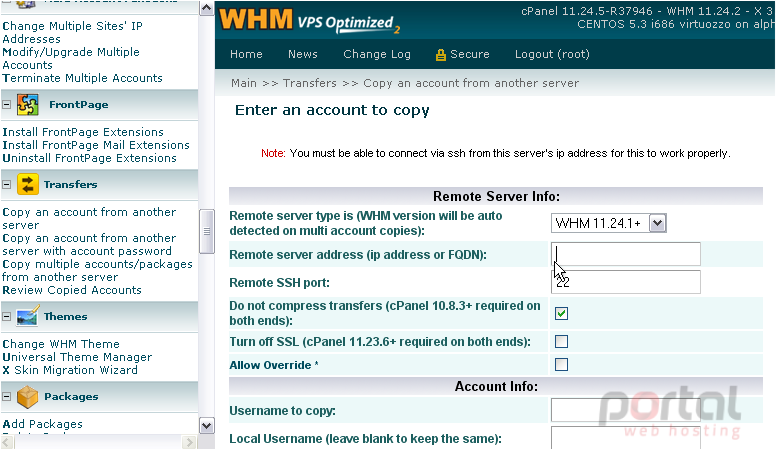The width and height of the screenshot is (776, 450).
Task: Click the Themes picture icon
Action: click(x=28, y=317)
